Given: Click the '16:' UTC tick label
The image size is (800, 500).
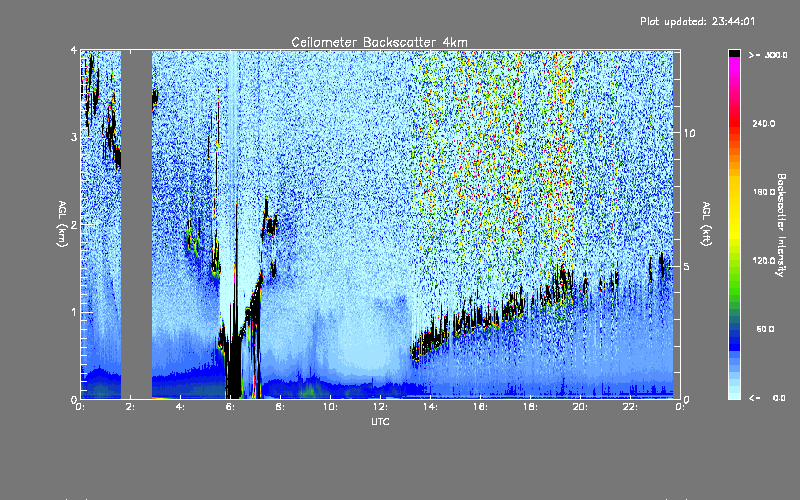Looking at the screenshot, I should click(481, 407).
